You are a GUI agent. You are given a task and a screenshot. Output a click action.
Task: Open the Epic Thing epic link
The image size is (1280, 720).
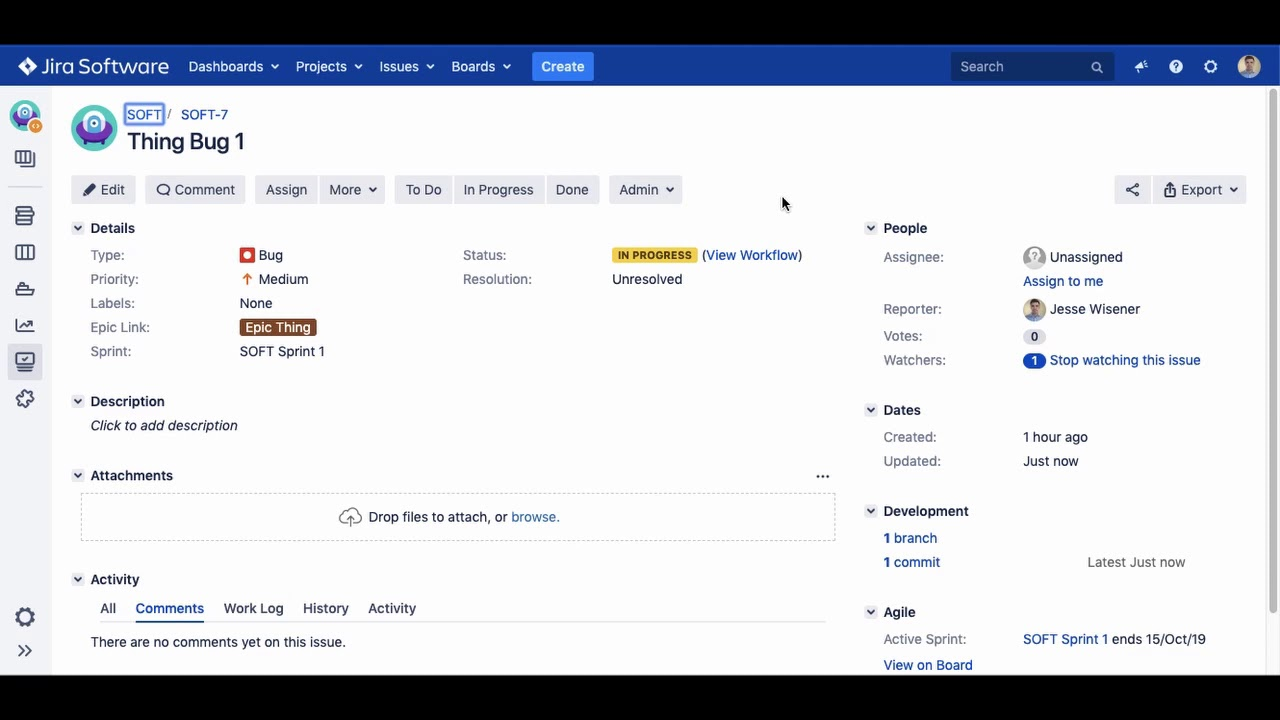pyautogui.click(x=278, y=328)
